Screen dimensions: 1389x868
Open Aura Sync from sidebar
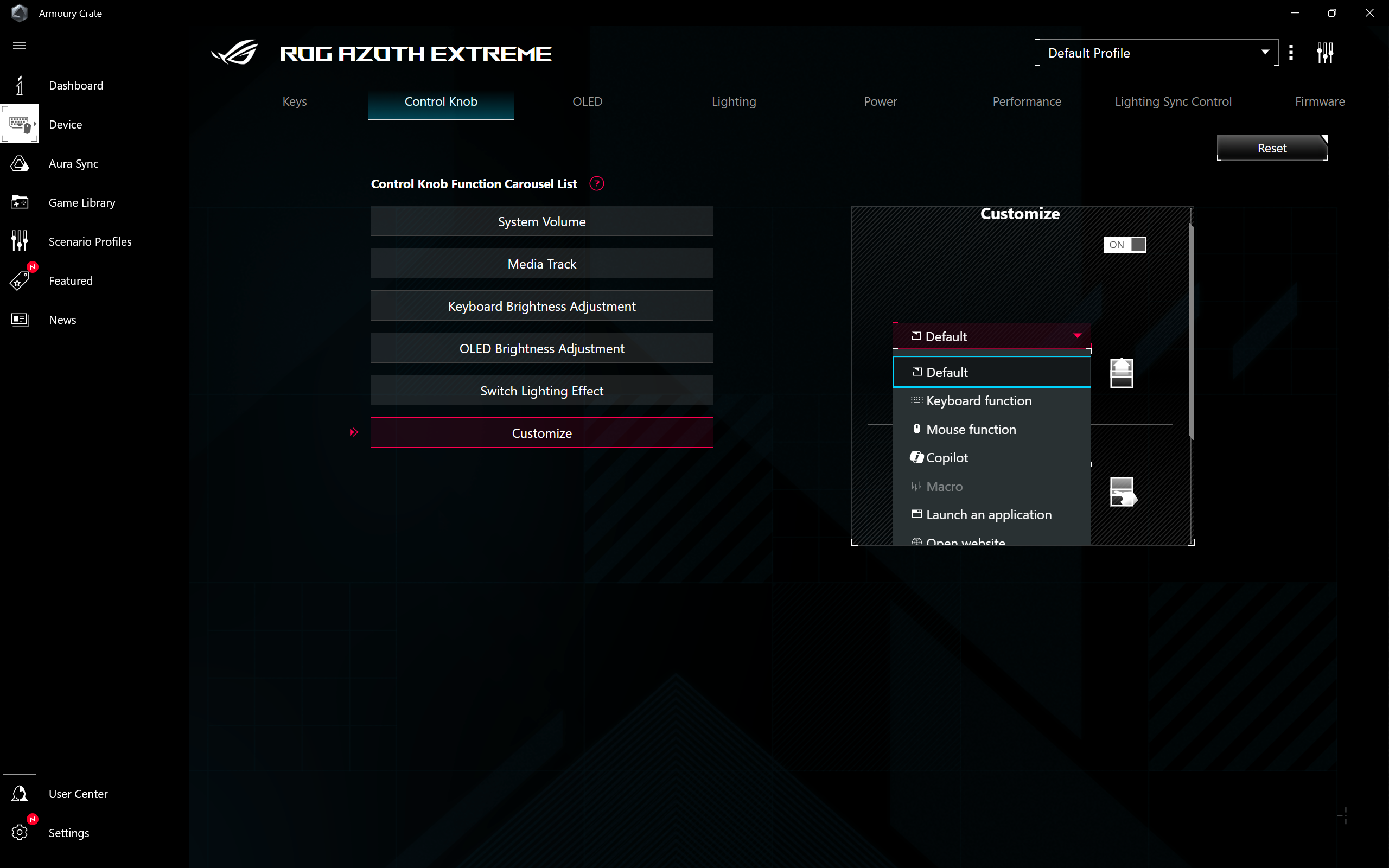20,164
